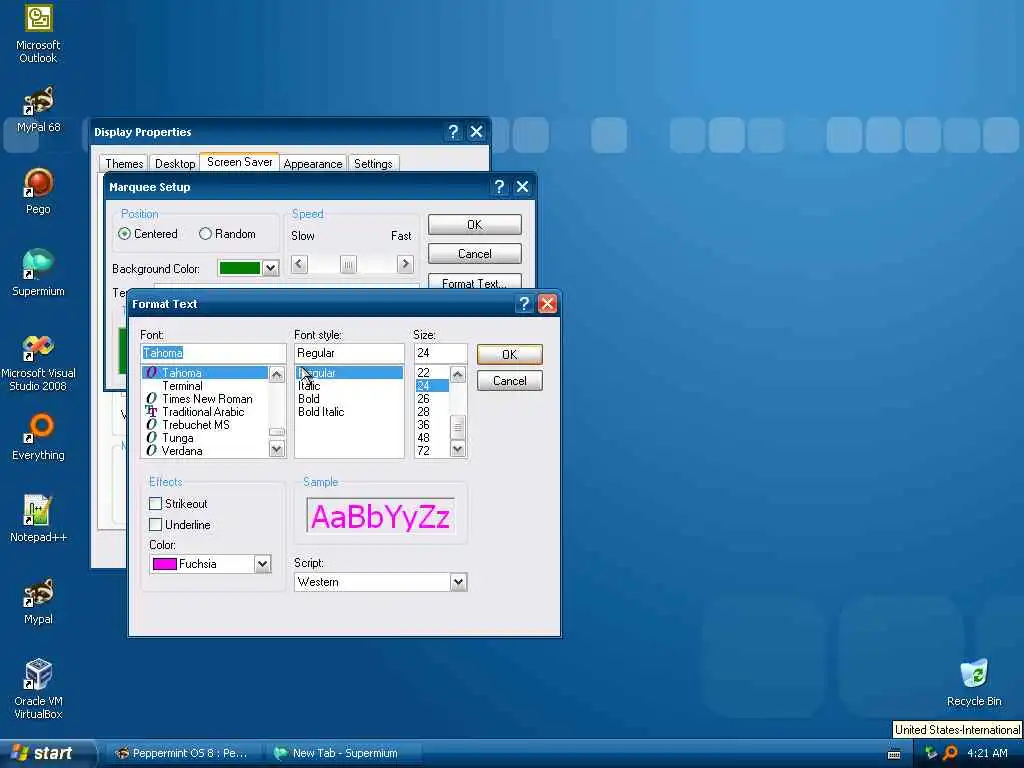The width and height of the screenshot is (1024, 768).
Task: Close the Format Text dialog
Action: tap(547, 304)
